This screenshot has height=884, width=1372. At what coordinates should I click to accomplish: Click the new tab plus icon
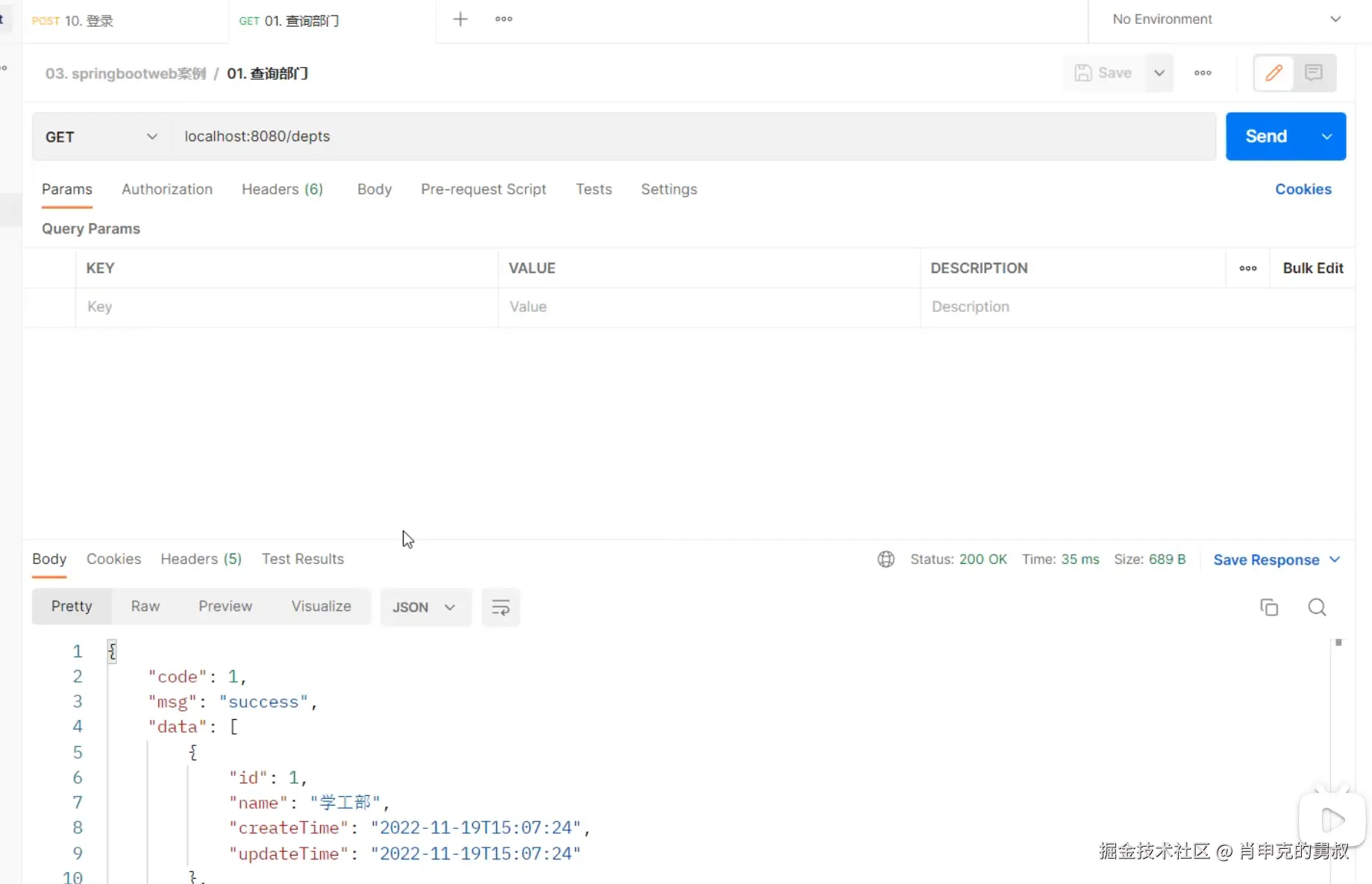click(460, 19)
